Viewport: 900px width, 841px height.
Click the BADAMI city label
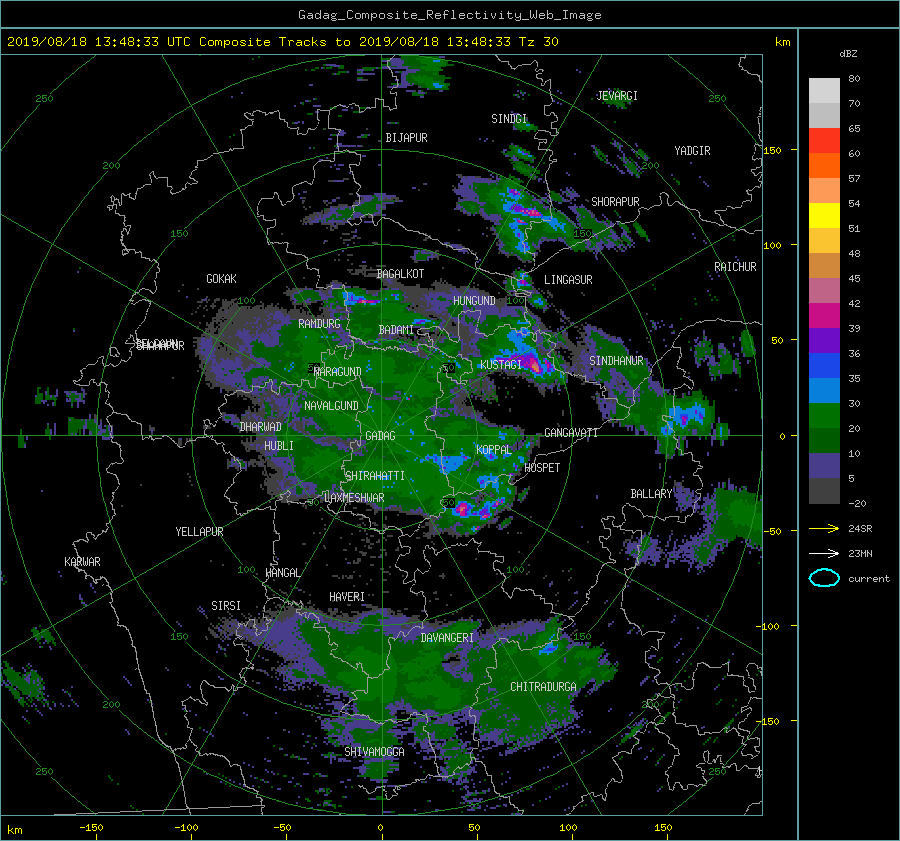click(396, 330)
